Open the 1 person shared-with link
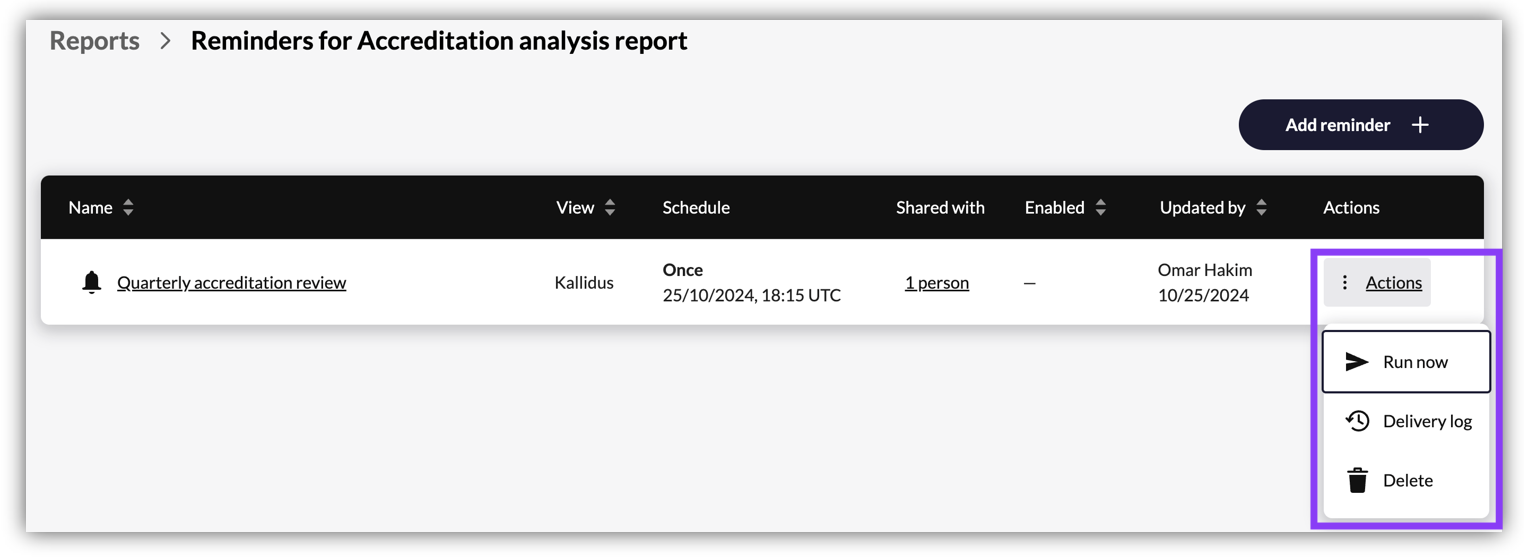Viewport: 1524px width, 558px height. click(937, 283)
